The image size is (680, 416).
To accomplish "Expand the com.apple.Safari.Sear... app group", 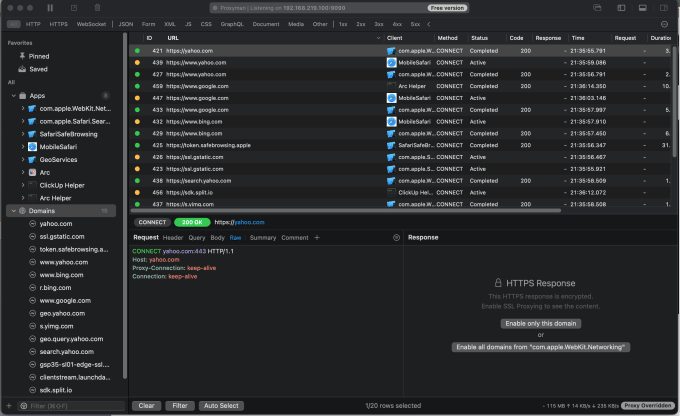I will pos(23,121).
